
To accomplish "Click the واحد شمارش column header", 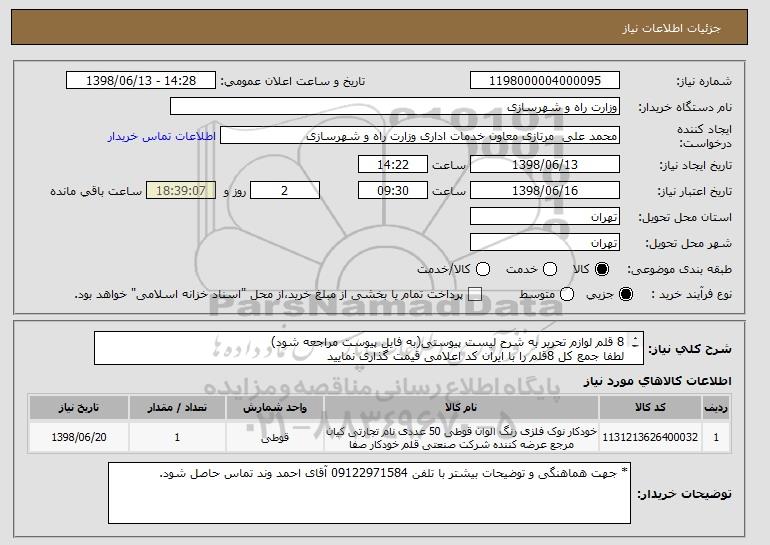I will pos(275,408).
